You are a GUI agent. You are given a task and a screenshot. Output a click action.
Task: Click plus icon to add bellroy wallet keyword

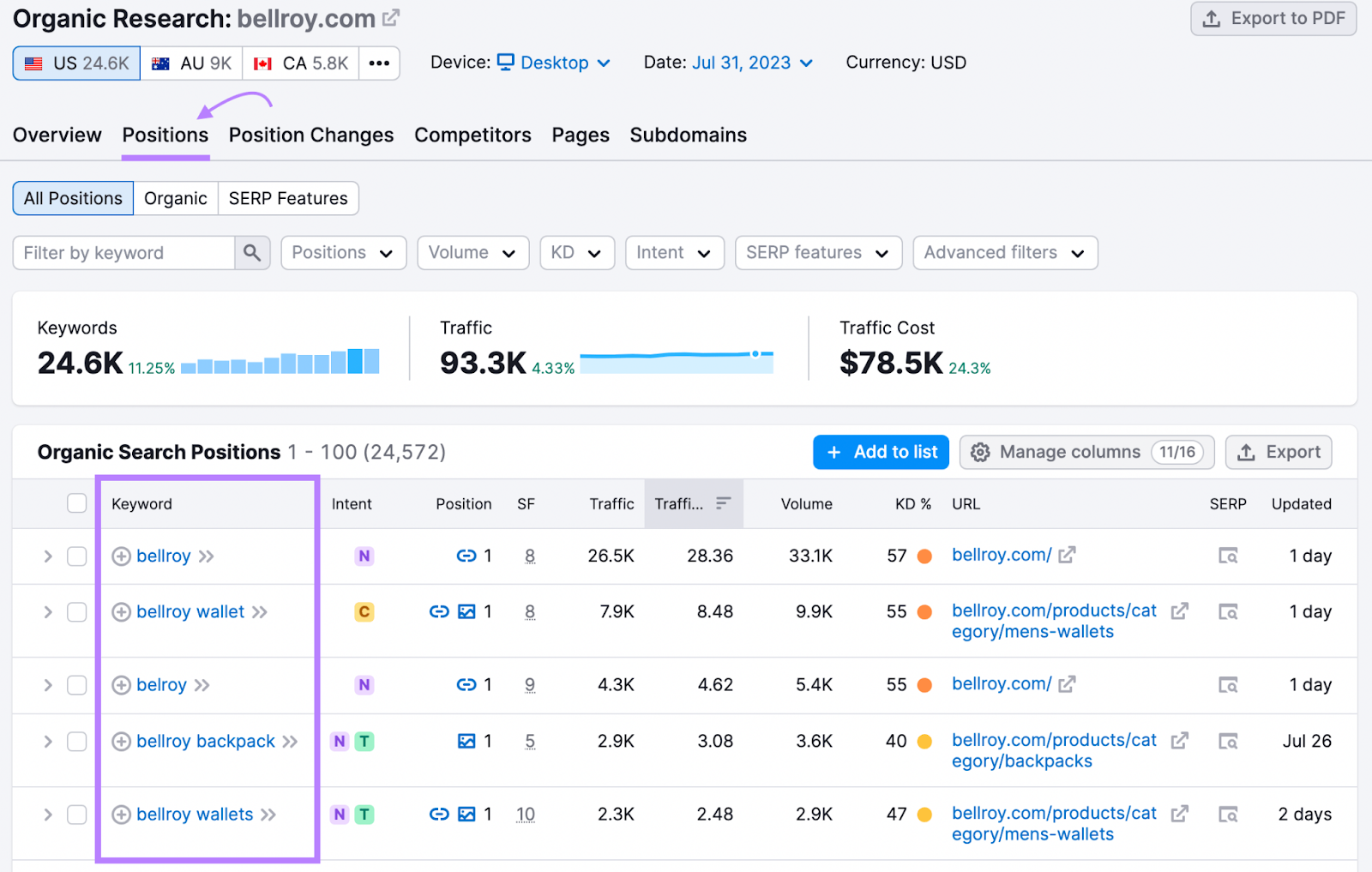coord(122,611)
